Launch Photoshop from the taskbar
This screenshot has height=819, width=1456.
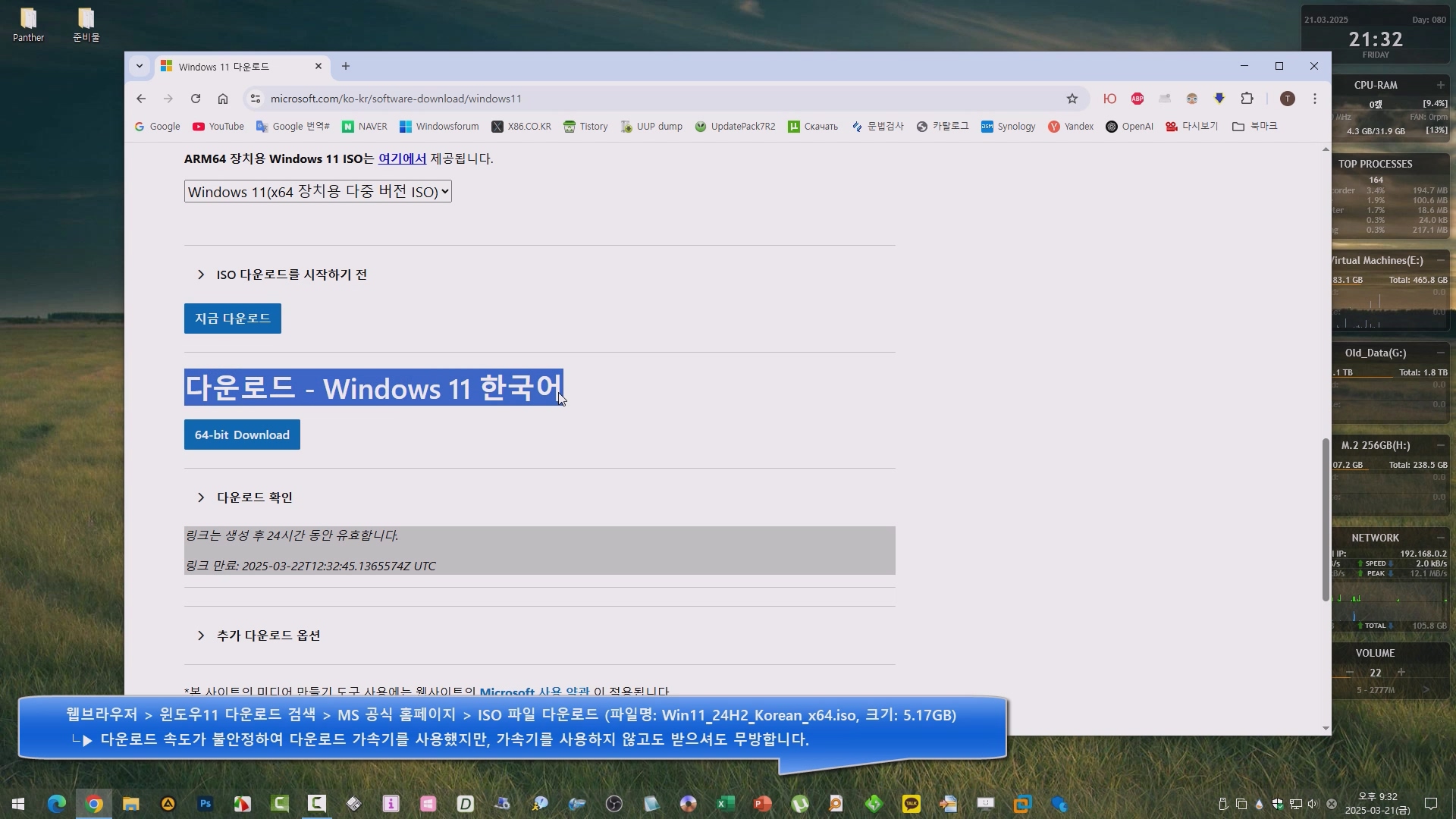click(206, 804)
